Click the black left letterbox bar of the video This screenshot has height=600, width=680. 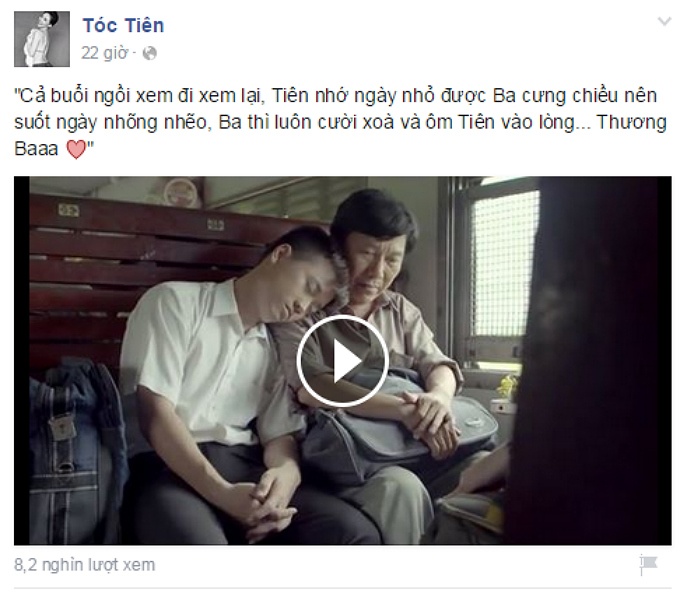pyautogui.click(x=22, y=361)
